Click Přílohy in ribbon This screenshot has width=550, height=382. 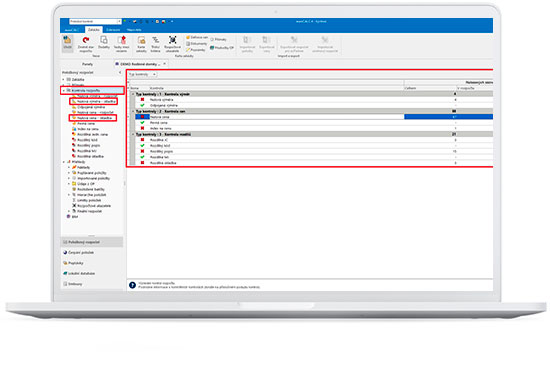coord(219,39)
